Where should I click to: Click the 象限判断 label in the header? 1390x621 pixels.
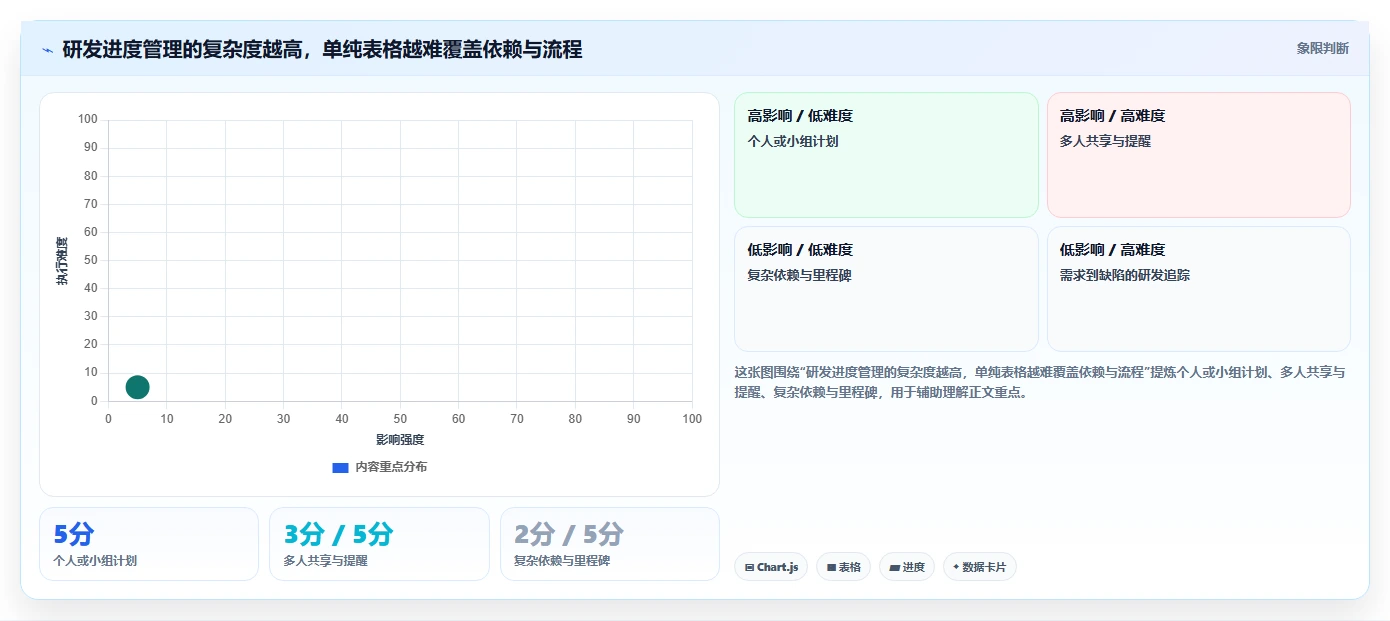[x=1322, y=48]
